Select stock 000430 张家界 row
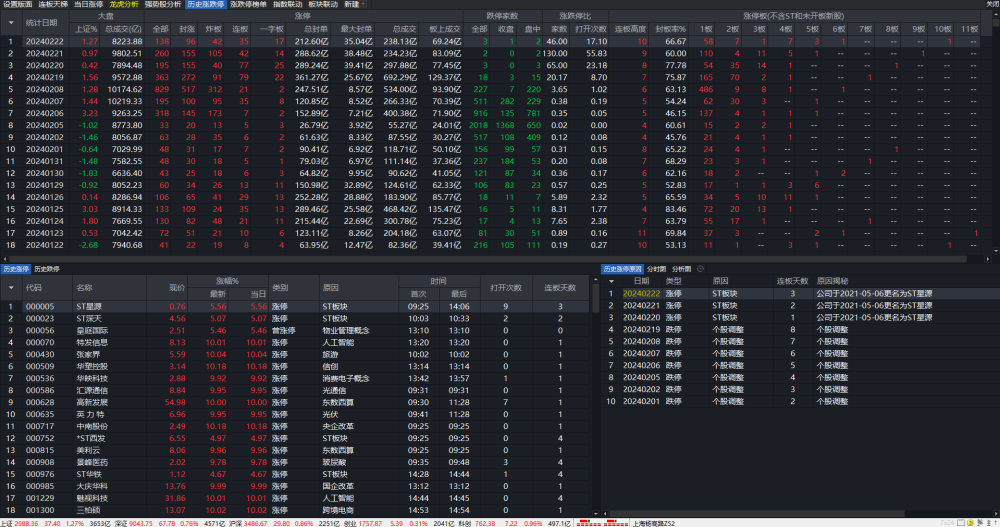 pos(295,355)
